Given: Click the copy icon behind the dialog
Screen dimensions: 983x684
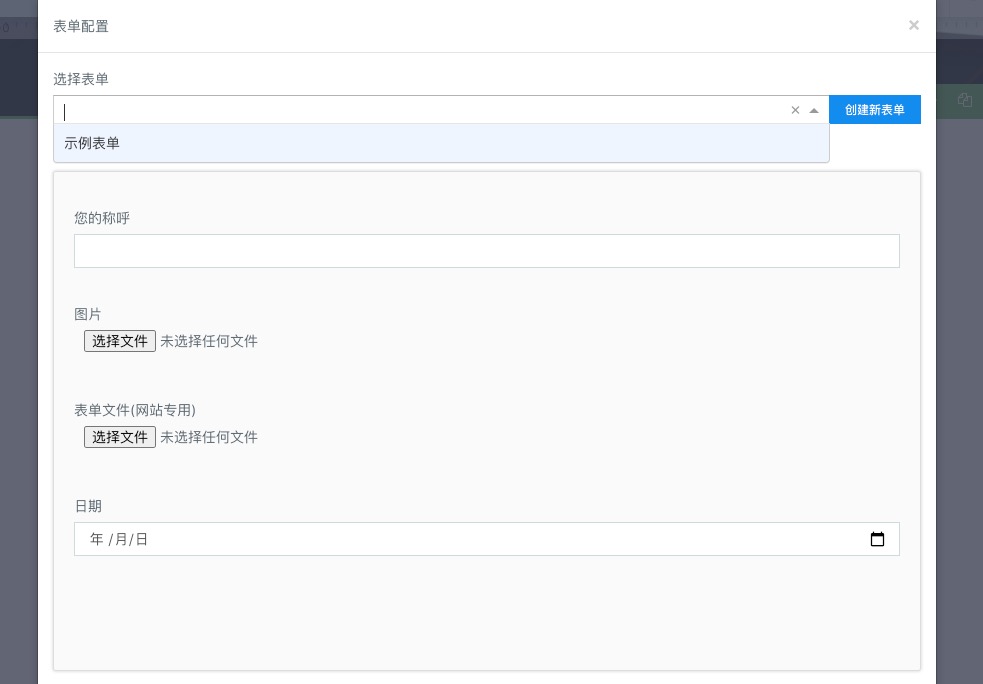Looking at the screenshot, I should (965, 100).
